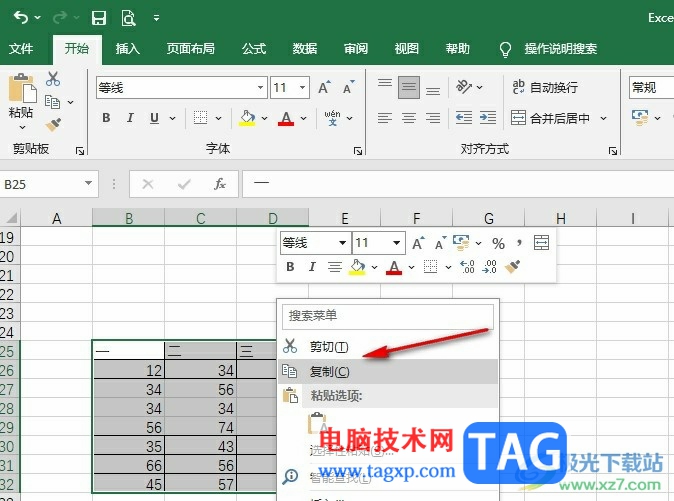
Task: Toggle horizontal center align in ribbon
Action: [x=409, y=117]
